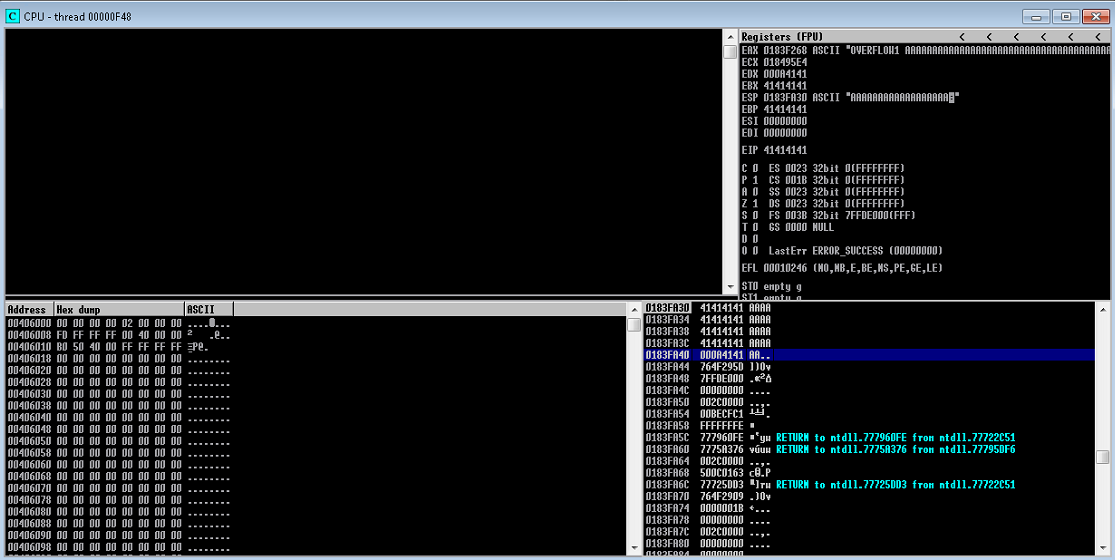1115x560 pixels.
Task: Click the Registers (FPU) header to switch view
Action: (782, 37)
